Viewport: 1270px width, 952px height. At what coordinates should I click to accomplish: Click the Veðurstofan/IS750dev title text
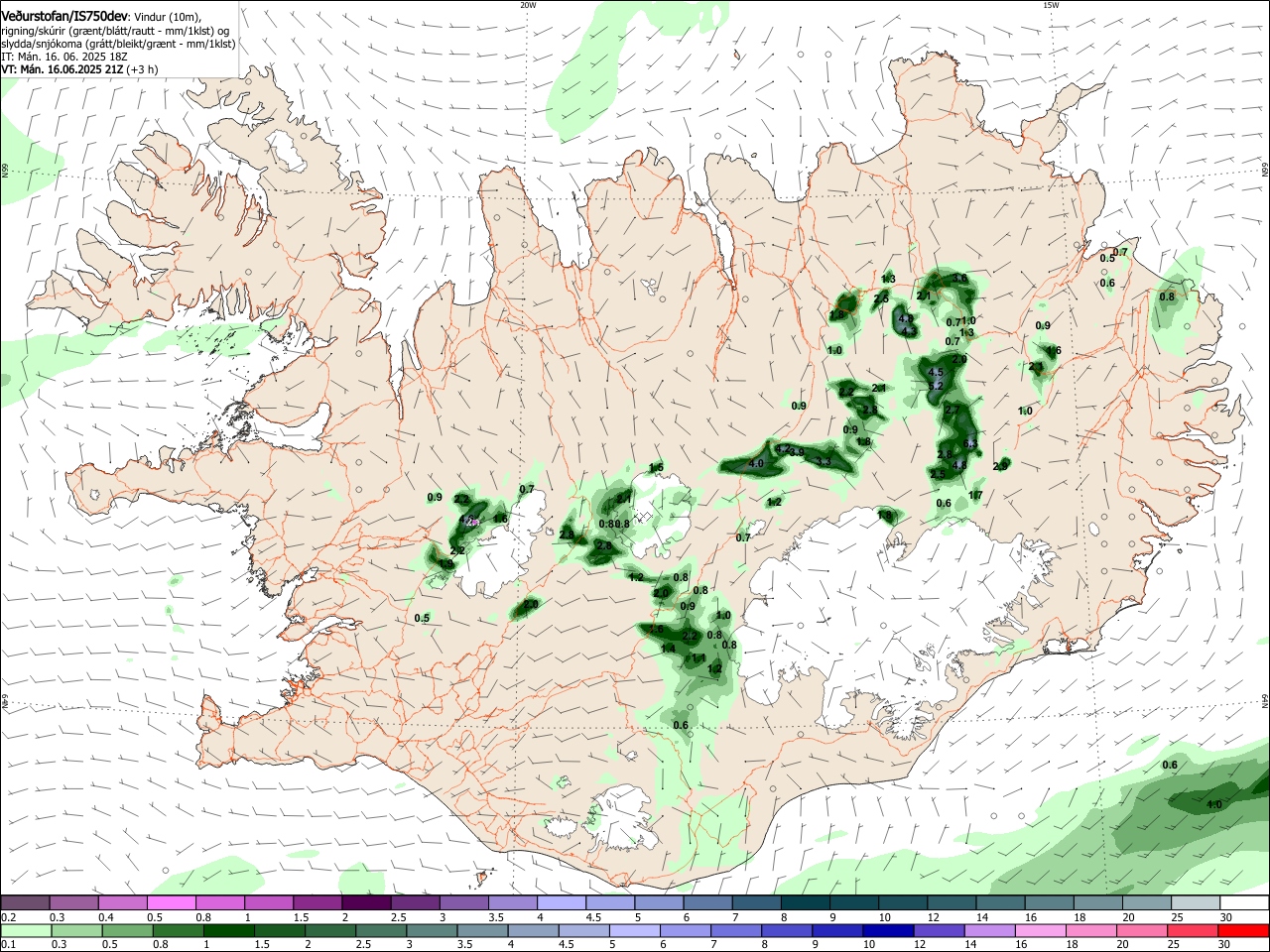point(64,16)
